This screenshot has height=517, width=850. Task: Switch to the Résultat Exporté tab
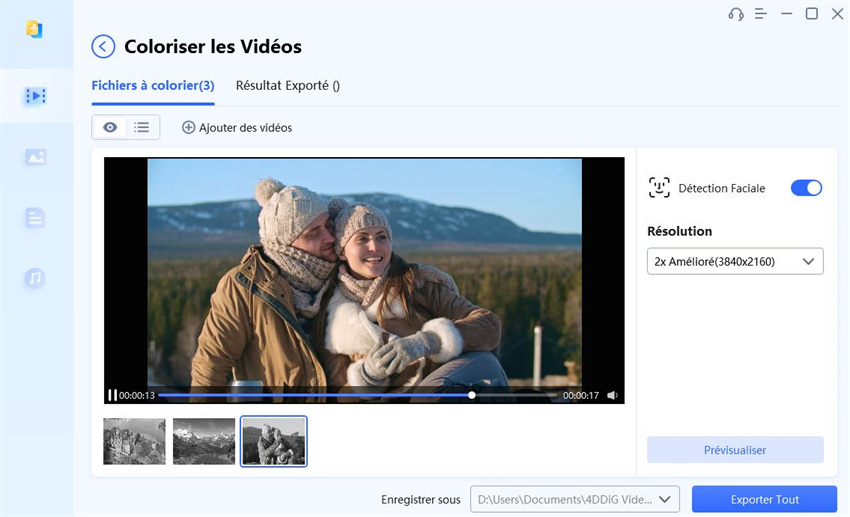[x=288, y=86]
